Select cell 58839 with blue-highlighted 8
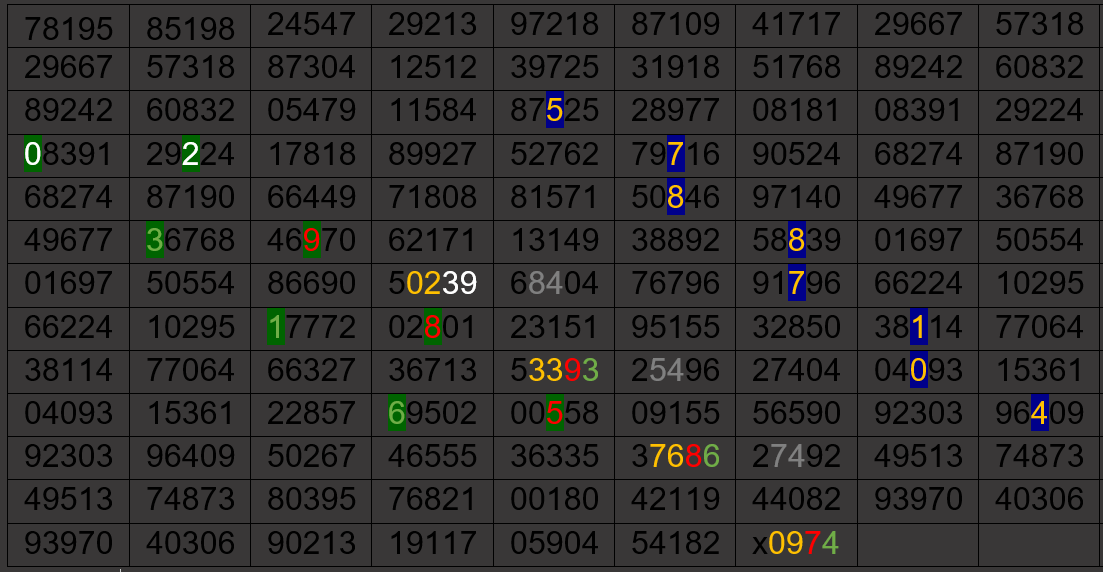The width and height of the screenshot is (1103, 572). [x=796, y=240]
